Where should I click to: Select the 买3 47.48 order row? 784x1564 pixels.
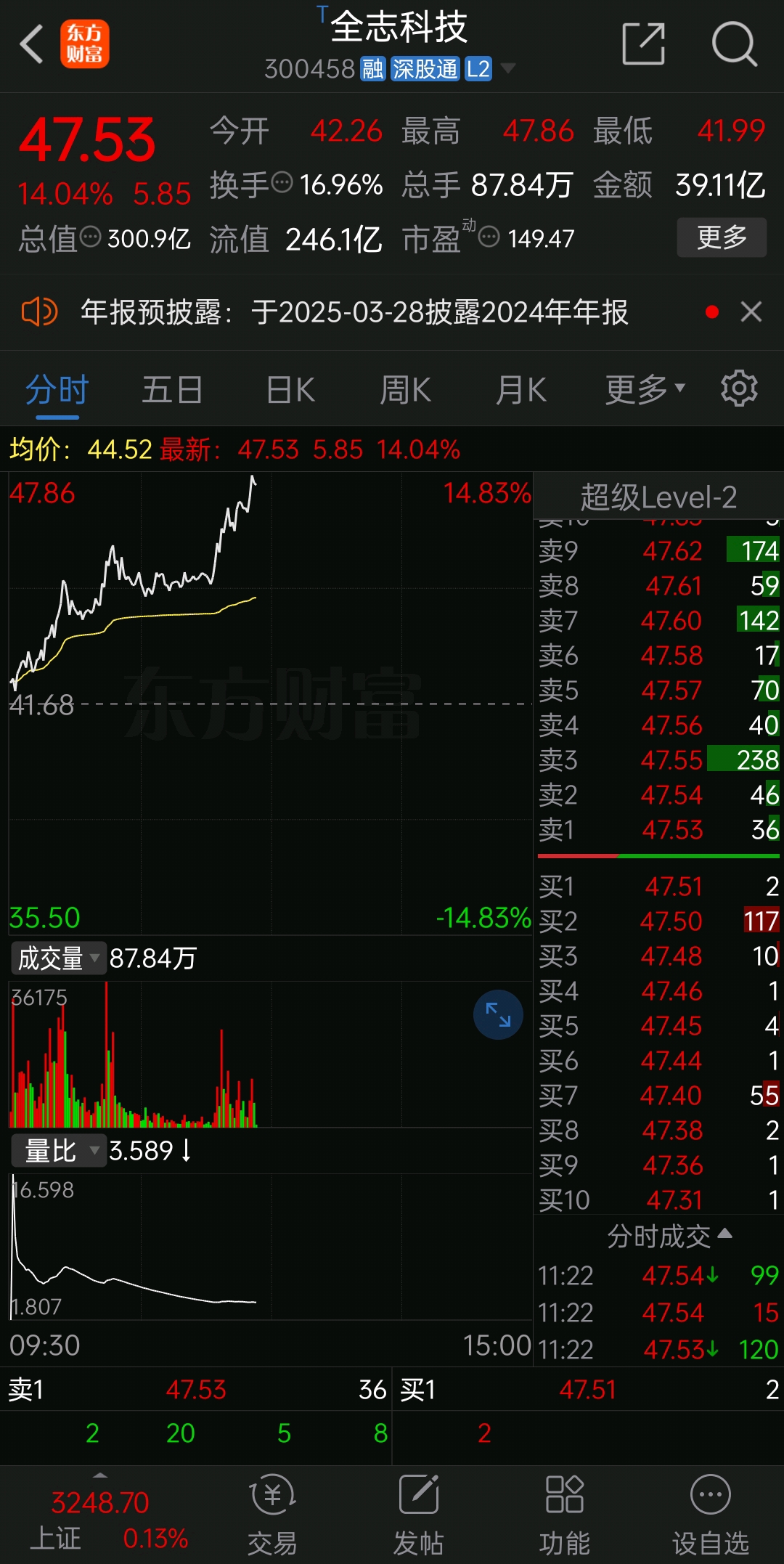pos(658,956)
